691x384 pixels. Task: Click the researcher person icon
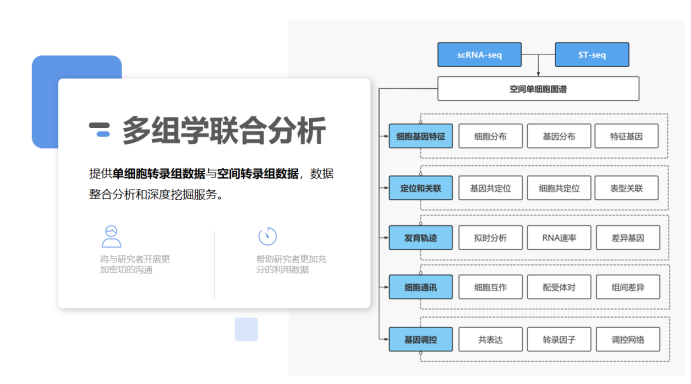point(111,236)
